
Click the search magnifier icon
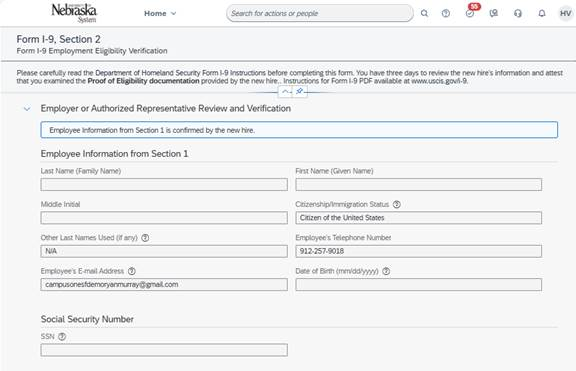pyautogui.click(x=424, y=13)
